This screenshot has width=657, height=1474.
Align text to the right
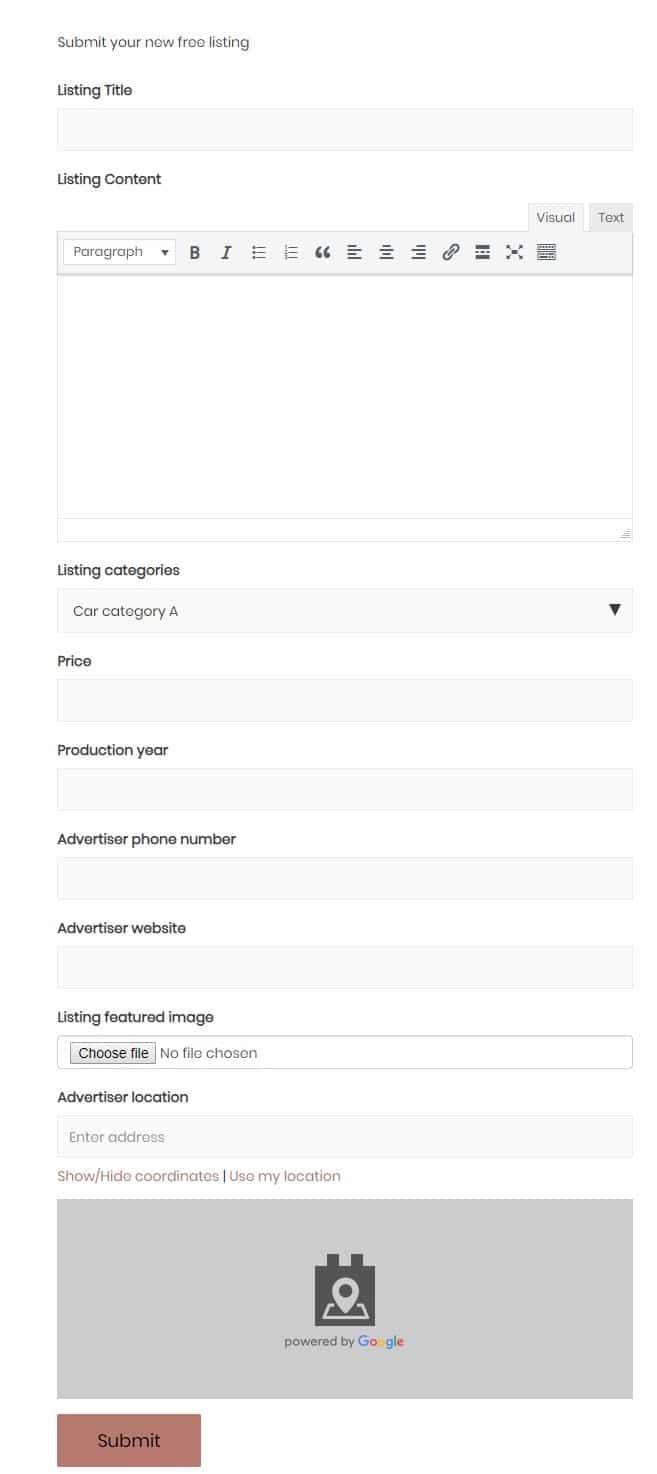click(x=418, y=251)
